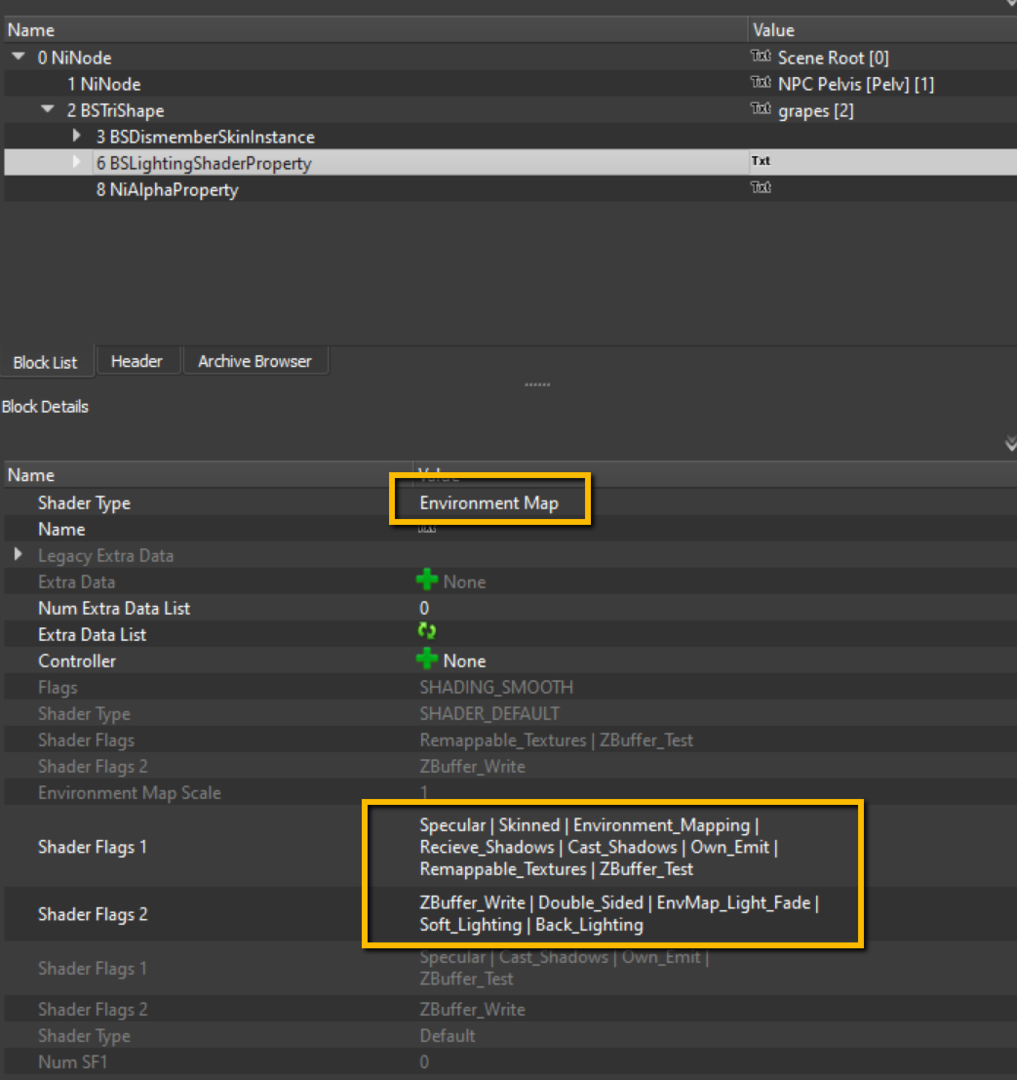
Task: Click the SHADING_SMOOTH flags value
Action: tap(496, 687)
